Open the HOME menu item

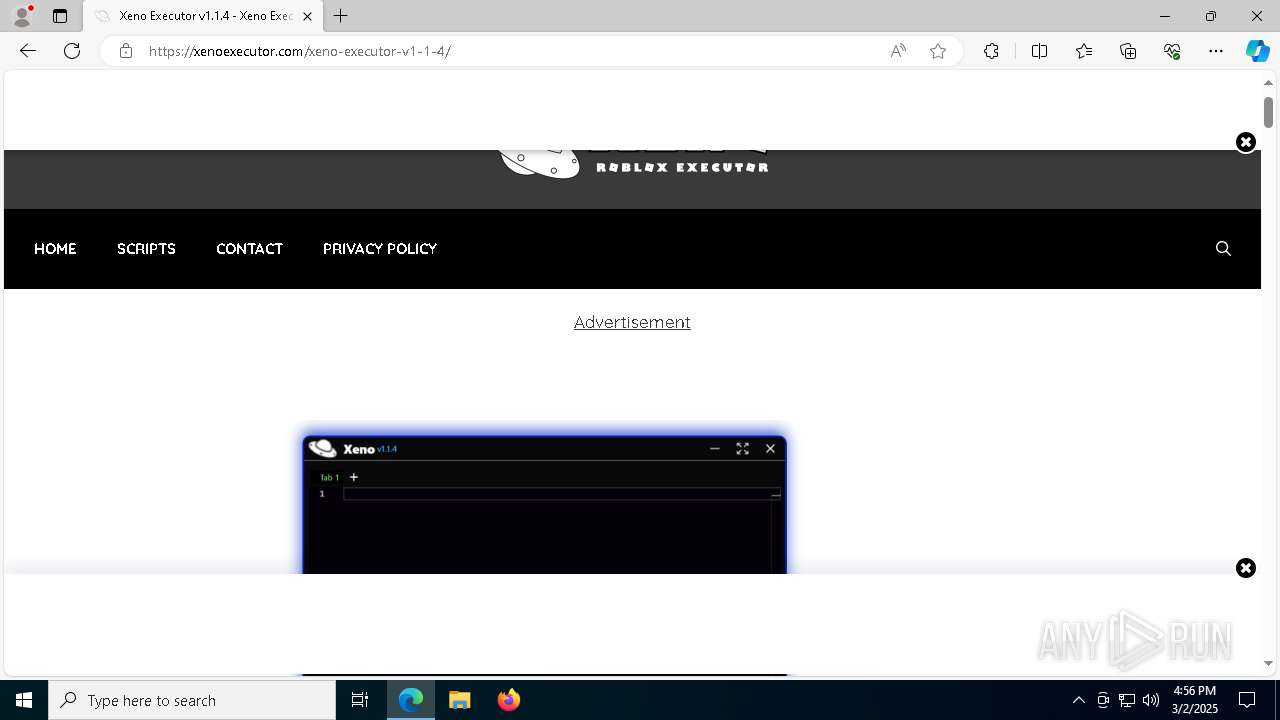(x=55, y=249)
